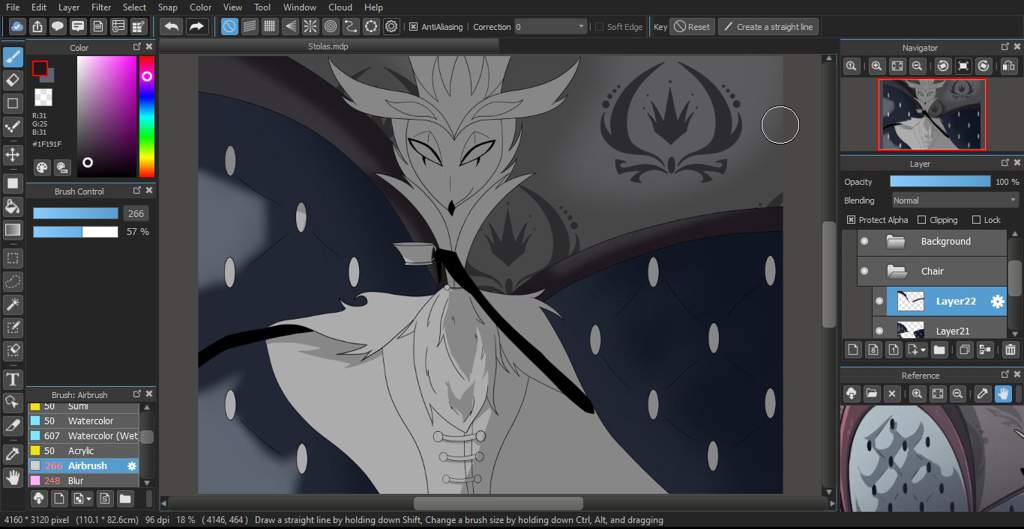Open the add layer type dropdown

point(917,350)
